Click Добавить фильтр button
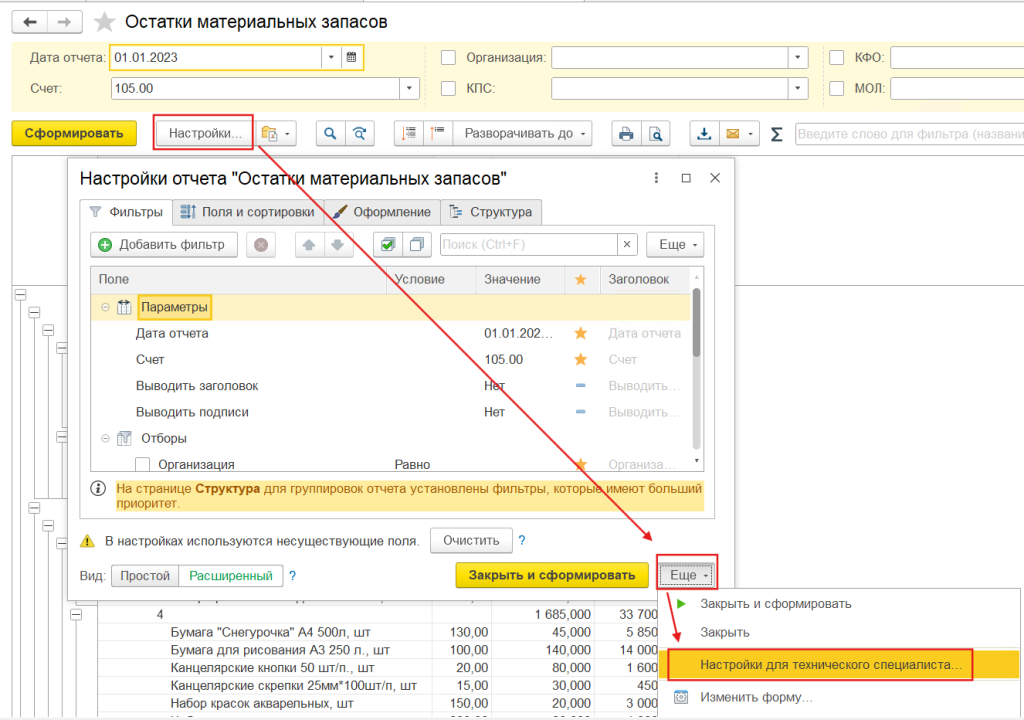1024x720 pixels. pyautogui.click(x=164, y=244)
